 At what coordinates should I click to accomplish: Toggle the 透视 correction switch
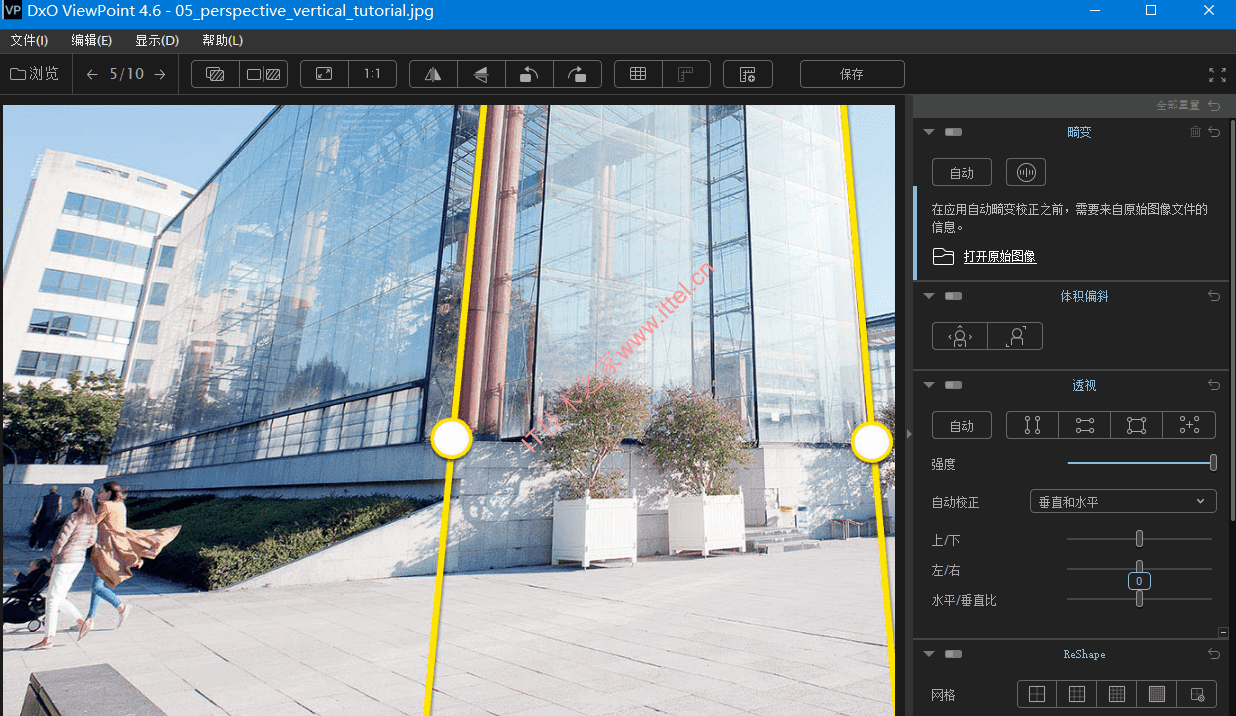pyautogui.click(x=953, y=385)
